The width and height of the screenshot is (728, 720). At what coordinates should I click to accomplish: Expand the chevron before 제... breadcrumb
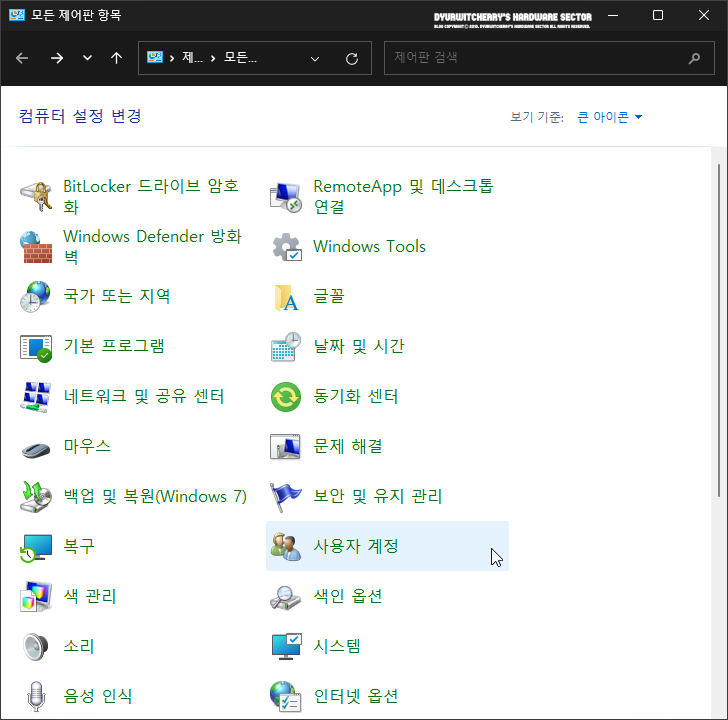pos(172,58)
